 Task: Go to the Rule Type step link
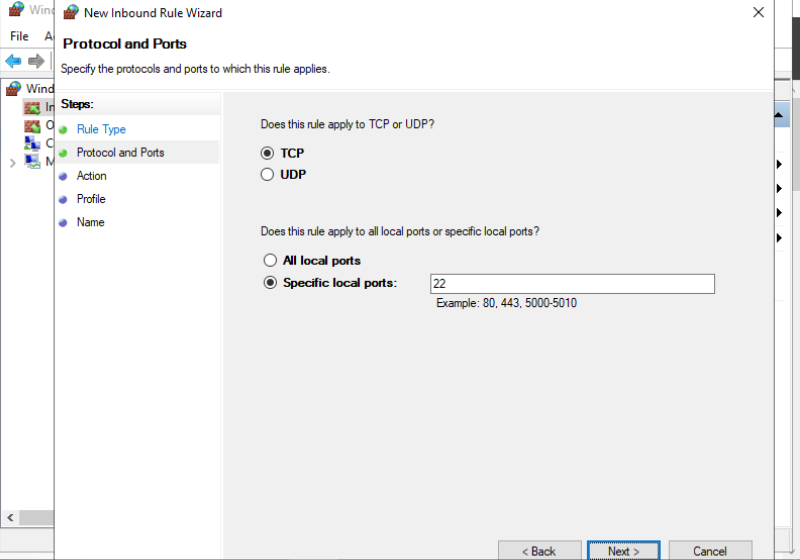point(101,129)
